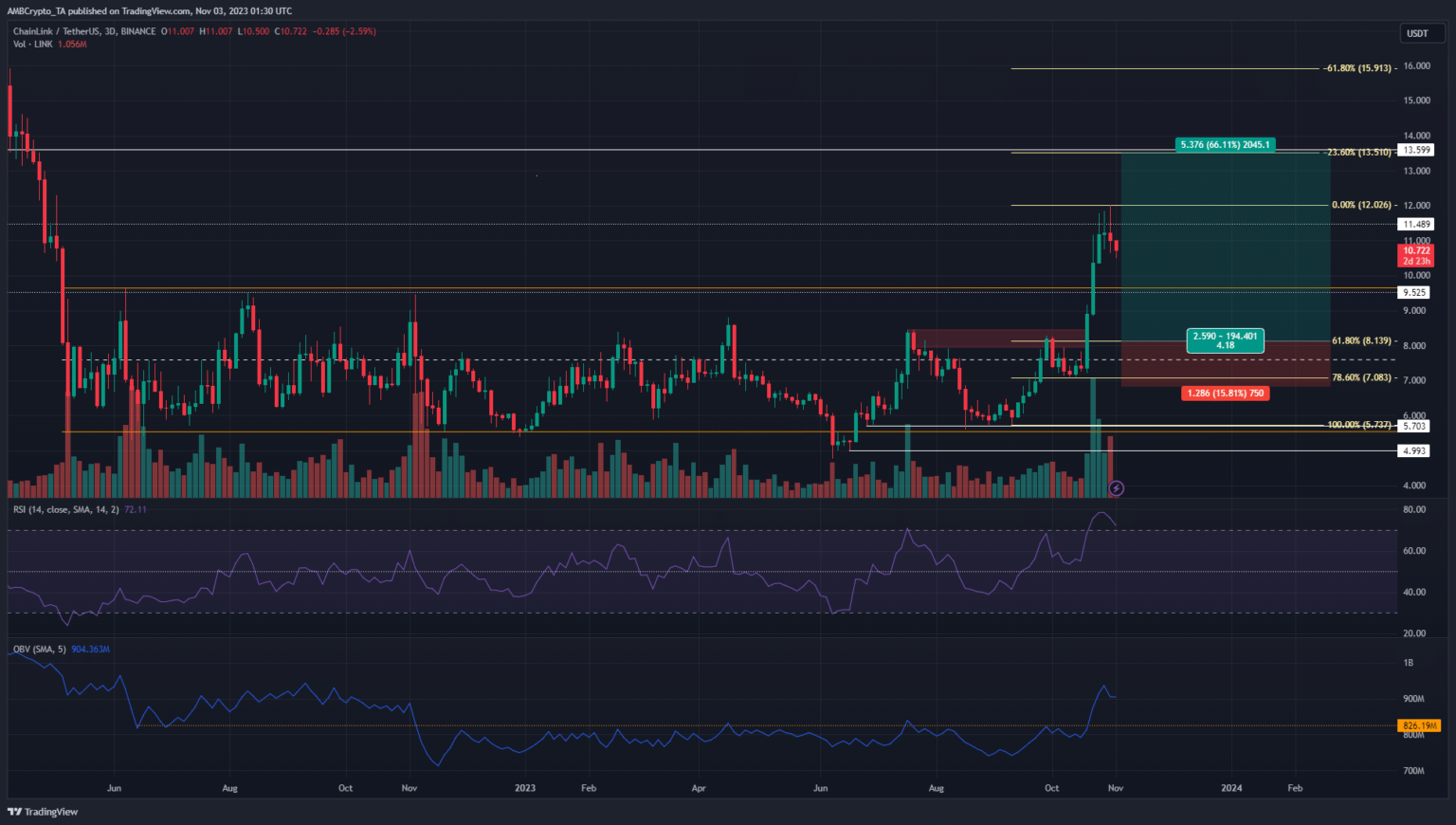The width and height of the screenshot is (1456, 825).
Task: Click the 2023 marker on the time axis
Action: coord(524,788)
